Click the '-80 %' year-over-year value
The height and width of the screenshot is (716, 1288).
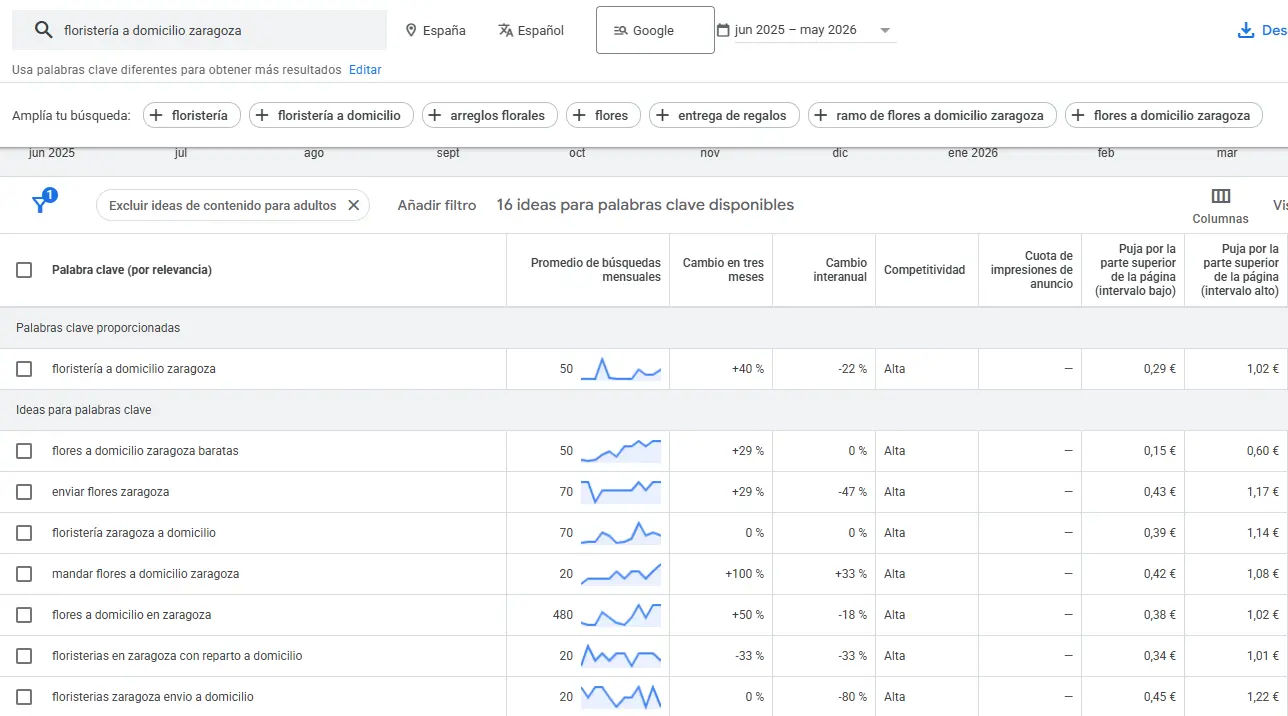(852, 697)
